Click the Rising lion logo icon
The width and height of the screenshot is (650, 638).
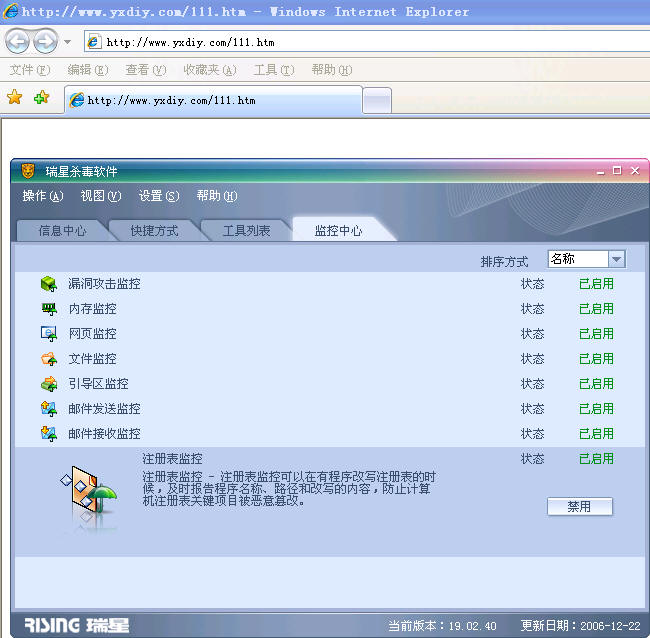28,171
